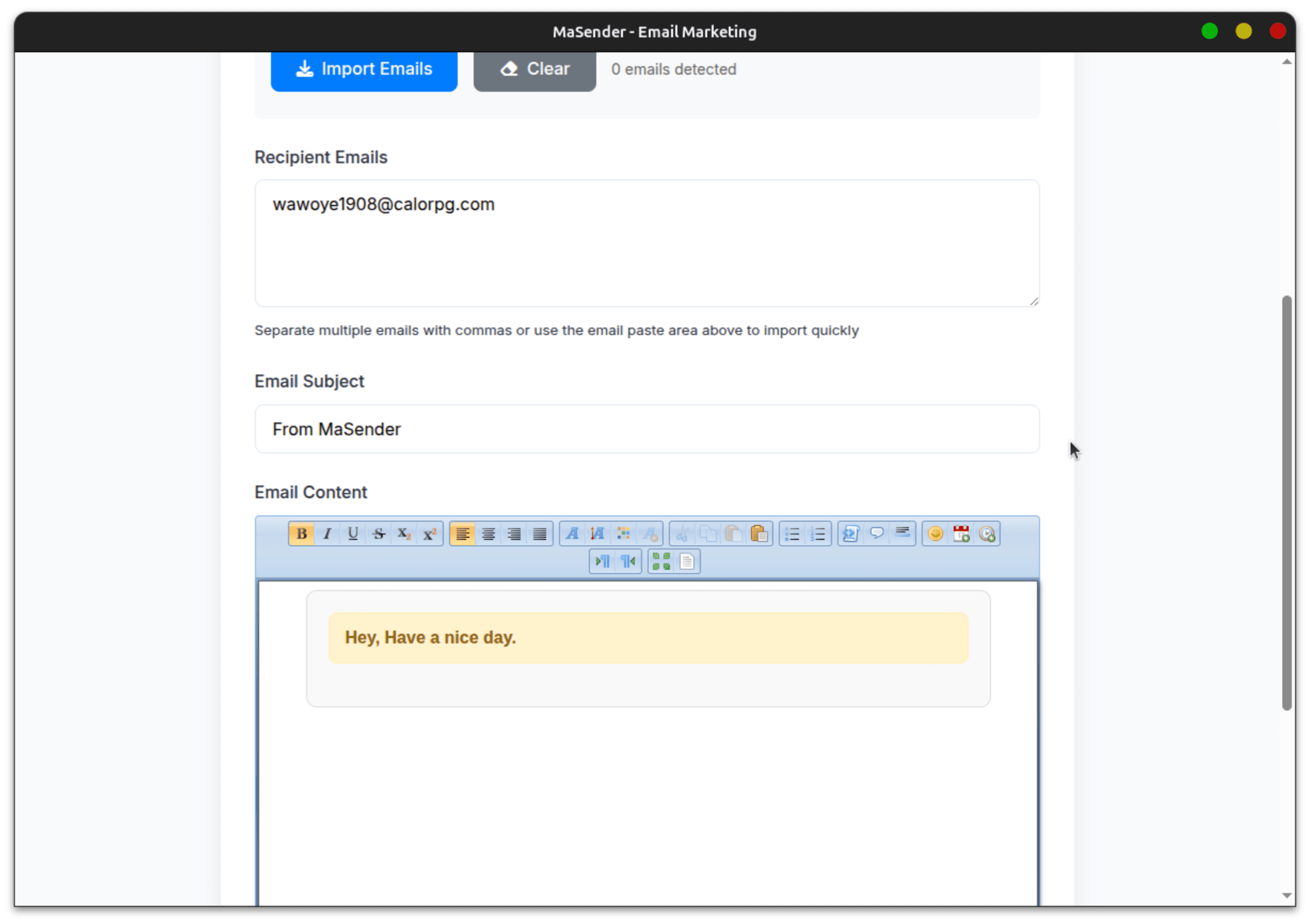Open the font size picker
The width and height of the screenshot is (1310, 924).
(x=597, y=534)
